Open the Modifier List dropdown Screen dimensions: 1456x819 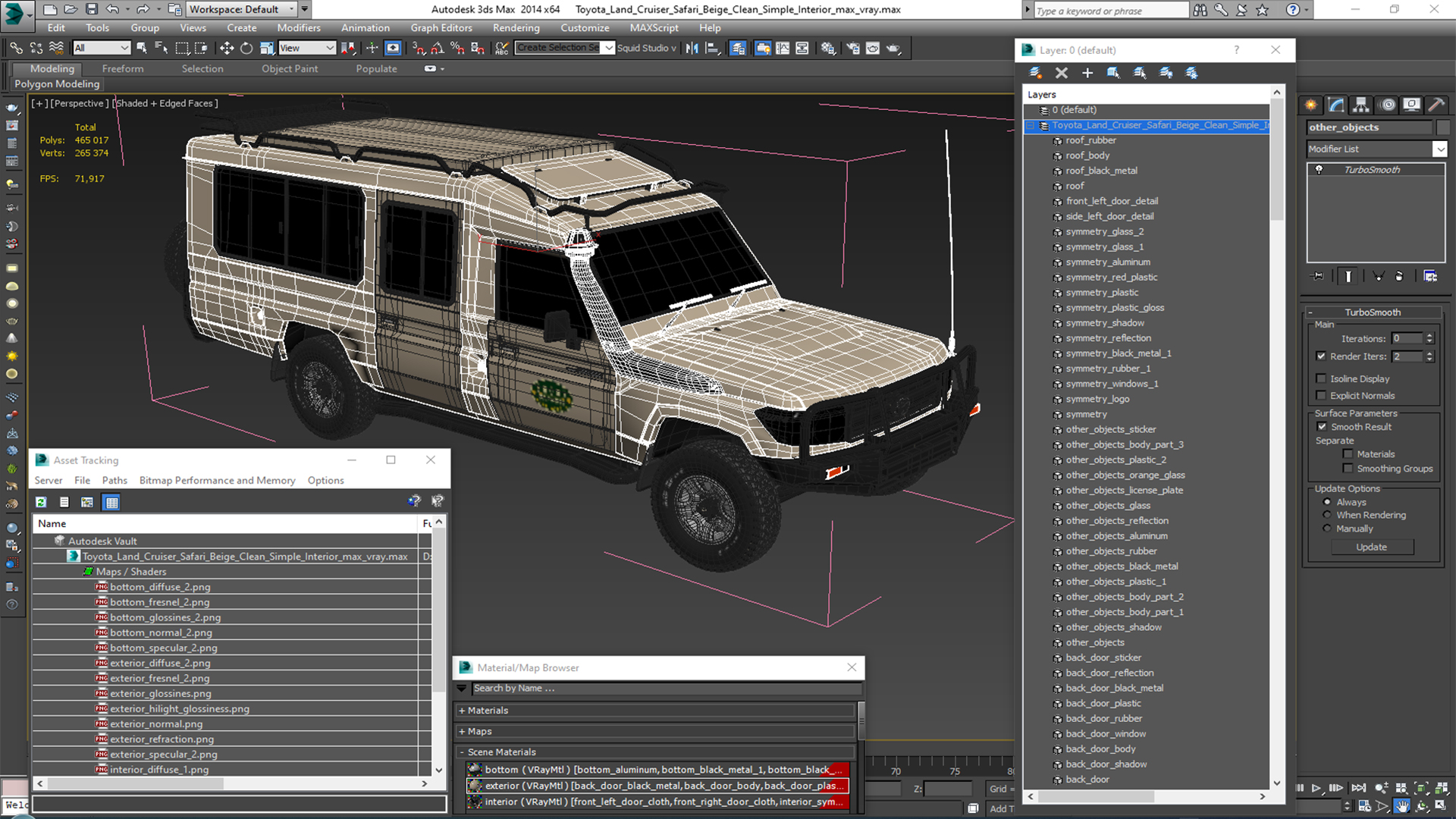[x=1439, y=149]
